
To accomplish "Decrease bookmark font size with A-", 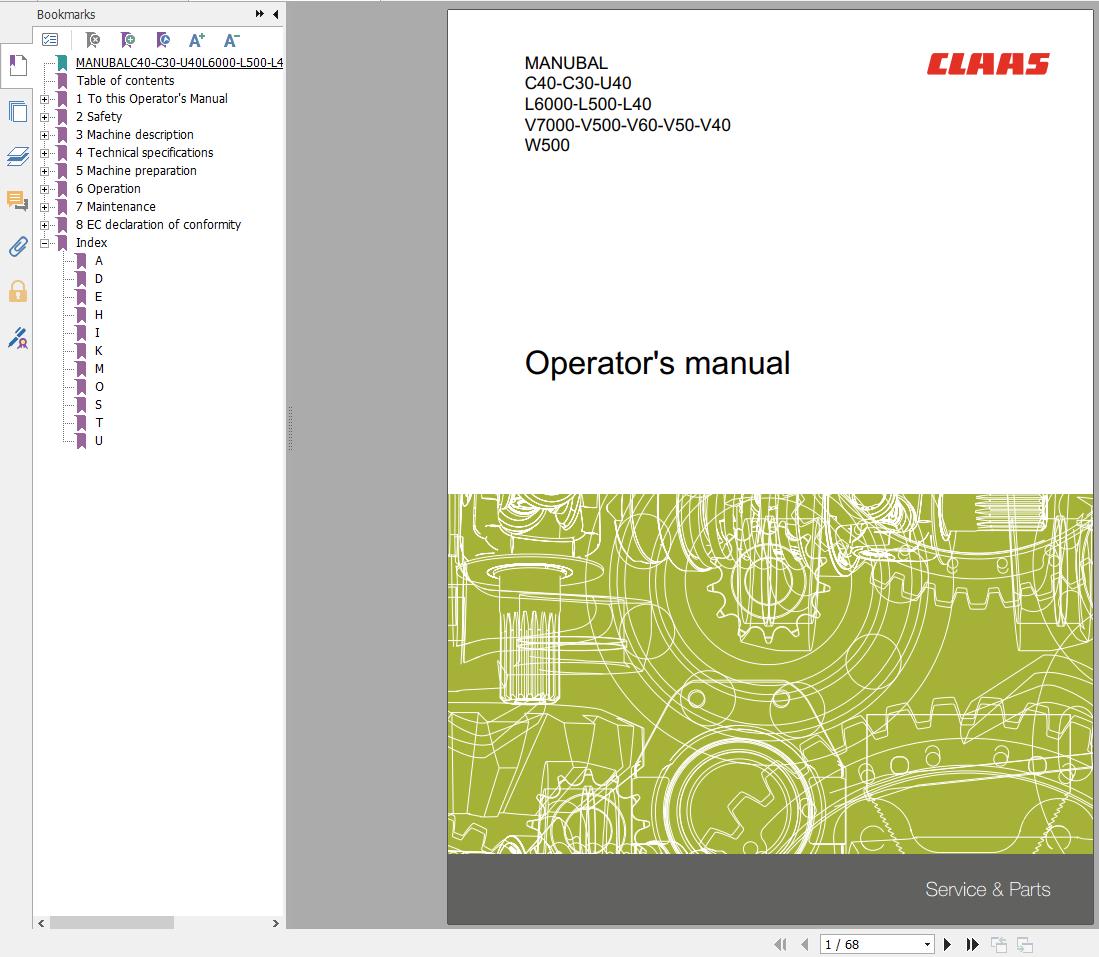I will tap(231, 40).
